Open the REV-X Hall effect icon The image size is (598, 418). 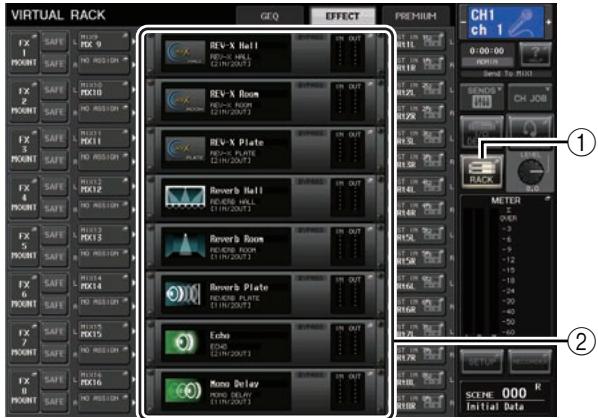click(185, 52)
